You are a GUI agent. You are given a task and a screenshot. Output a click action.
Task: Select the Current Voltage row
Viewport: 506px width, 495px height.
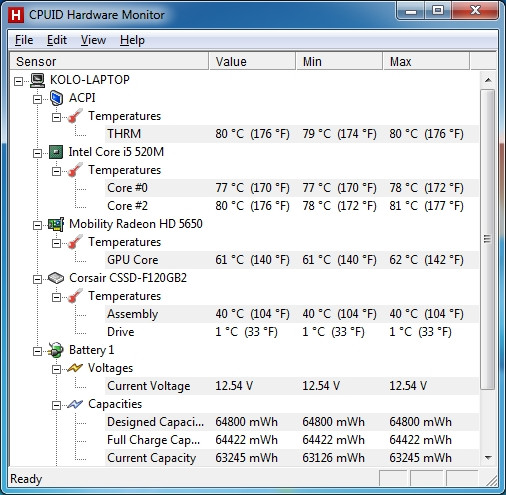click(292, 386)
